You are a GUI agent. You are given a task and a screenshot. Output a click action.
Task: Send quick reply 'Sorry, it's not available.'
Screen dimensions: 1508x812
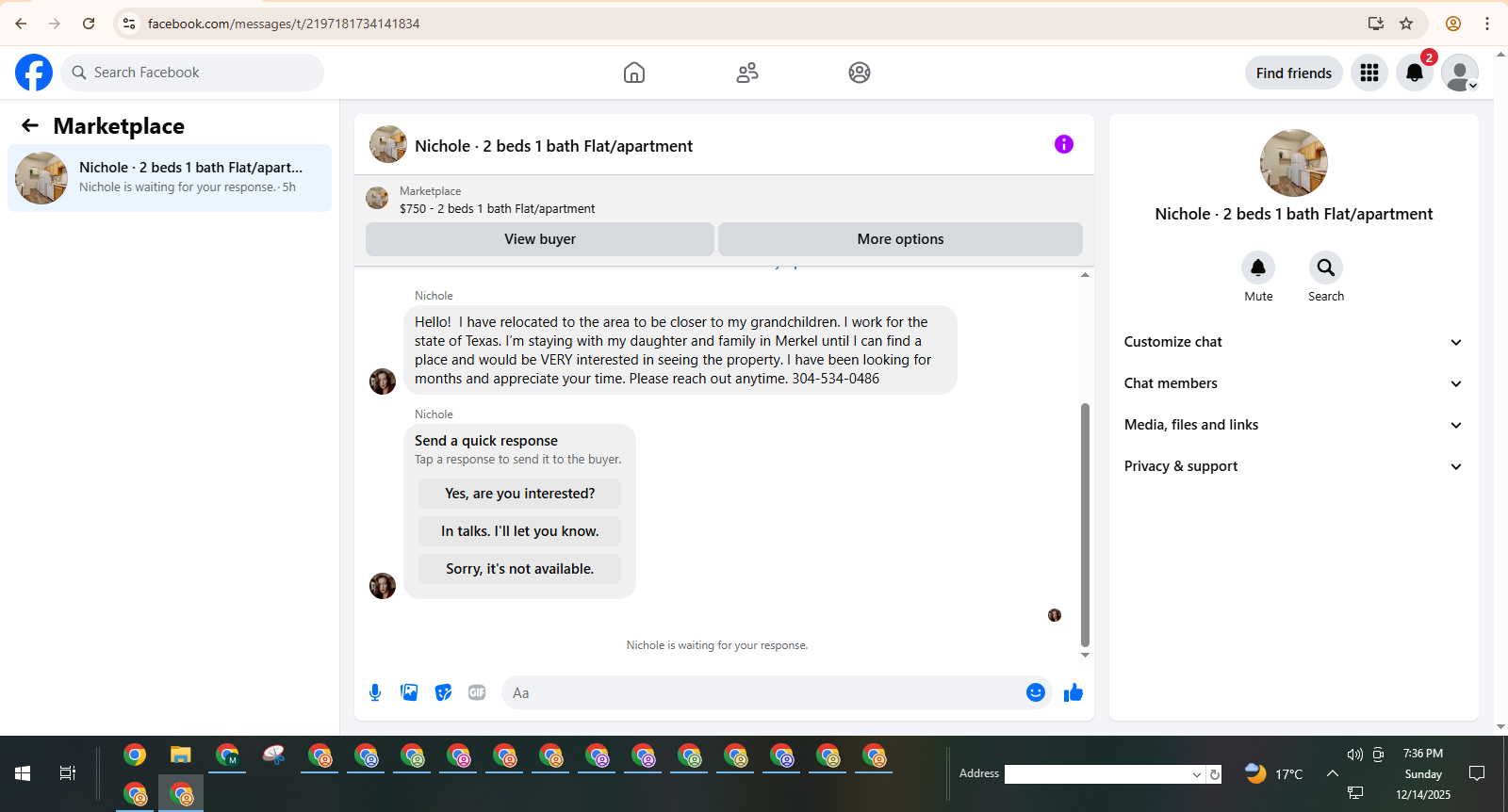pos(520,569)
